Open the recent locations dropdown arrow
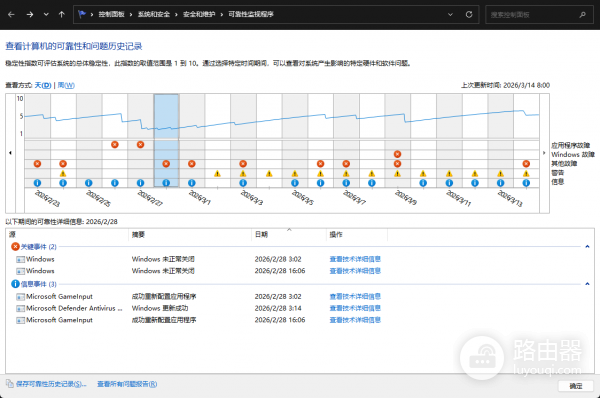 [x=46, y=15]
